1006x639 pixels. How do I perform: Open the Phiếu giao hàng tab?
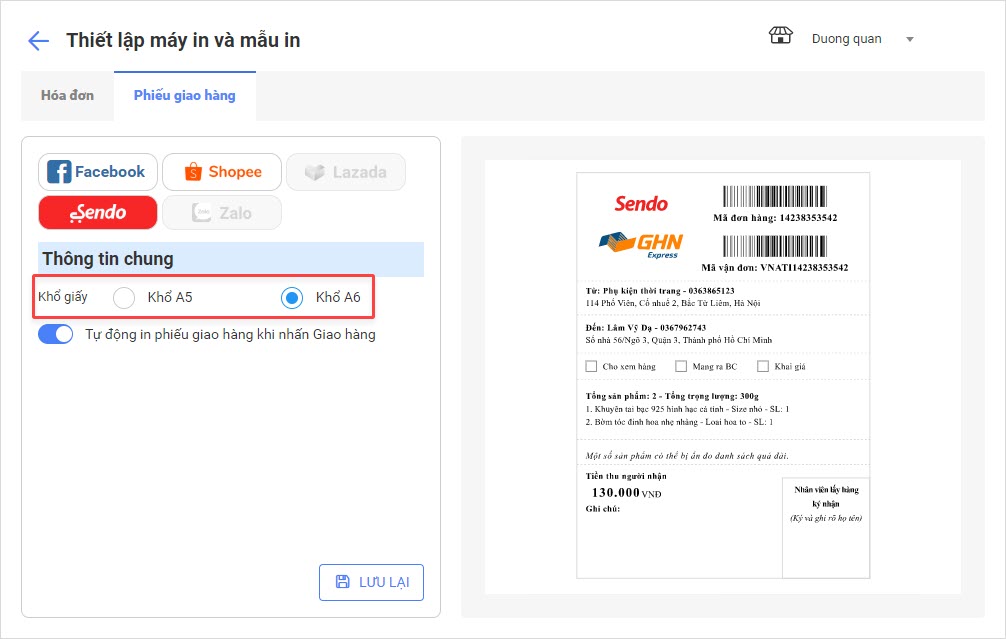point(185,96)
